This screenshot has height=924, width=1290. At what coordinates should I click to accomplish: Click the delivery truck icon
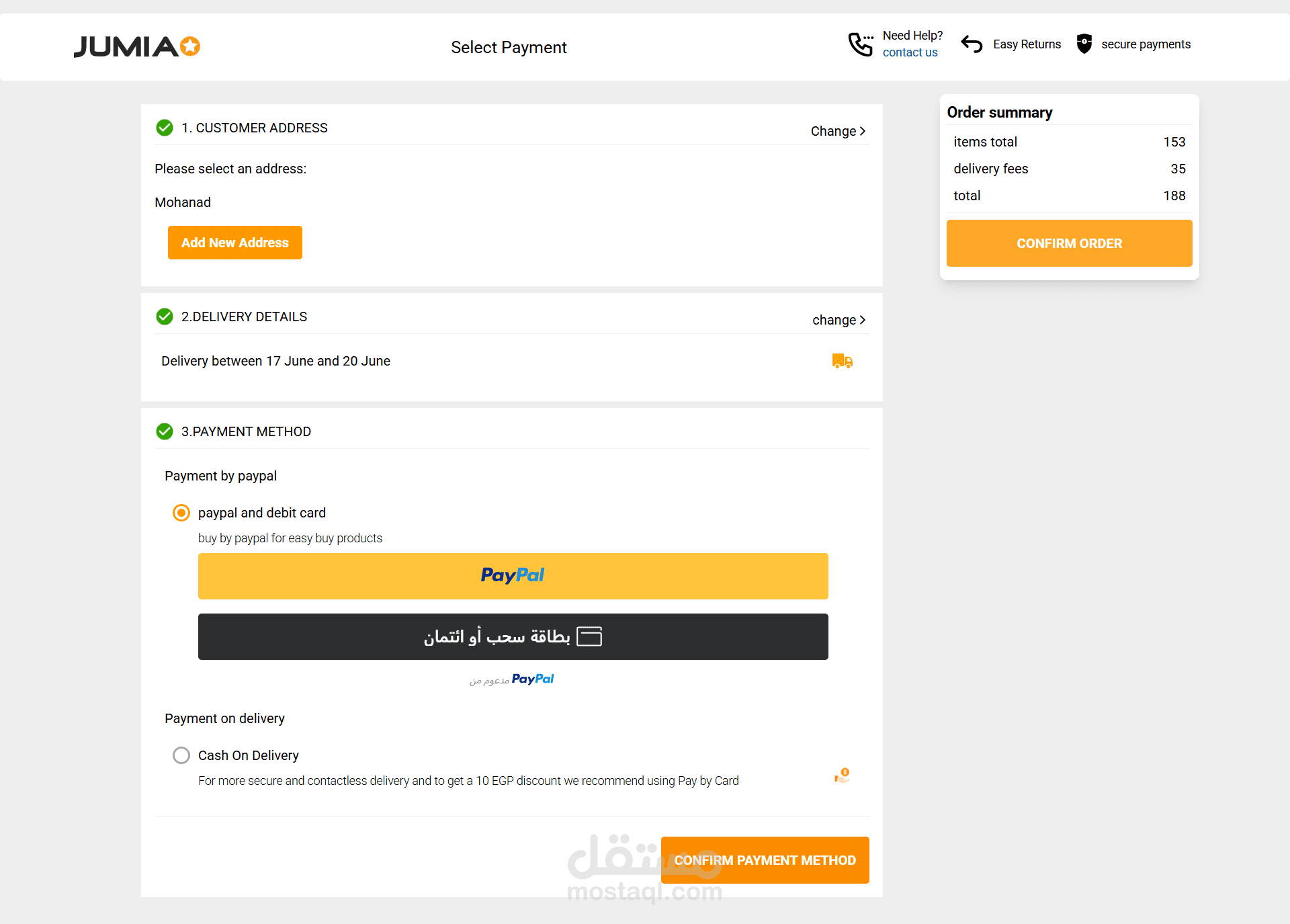click(x=842, y=361)
